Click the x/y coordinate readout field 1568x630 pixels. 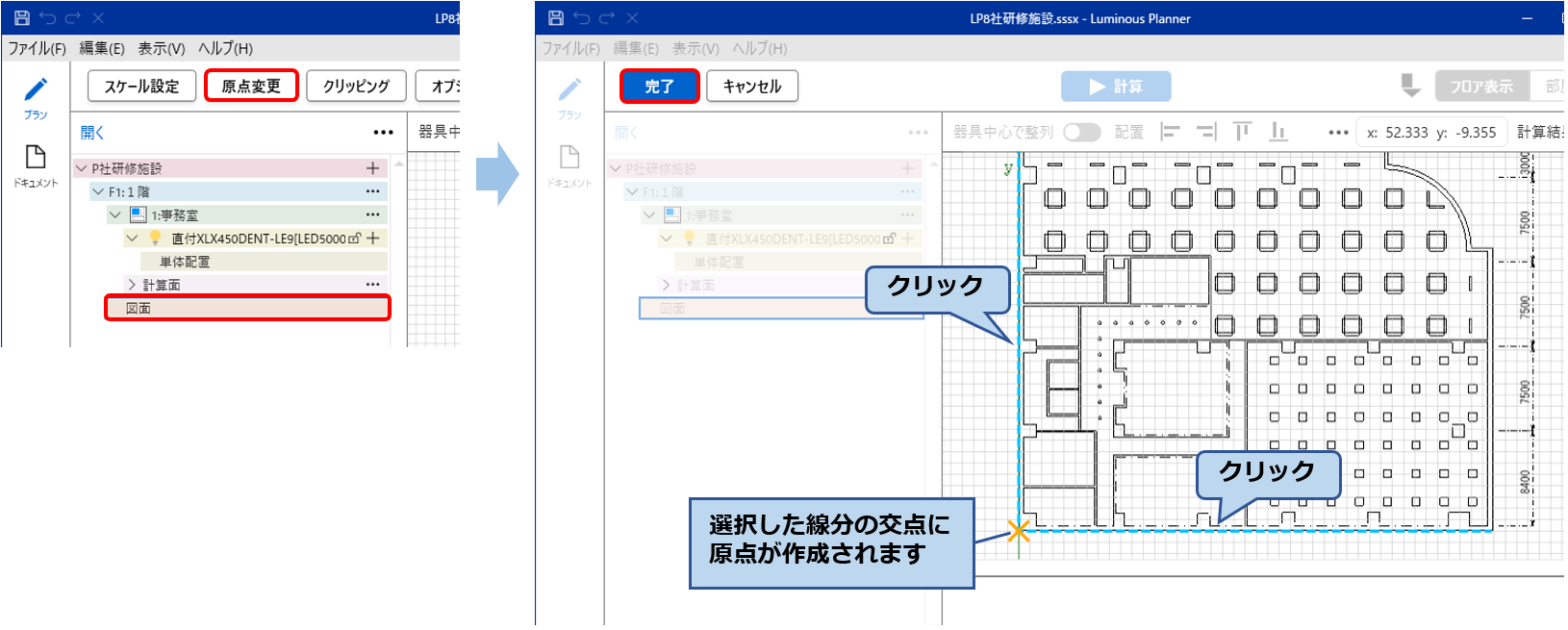click(1430, 133)
